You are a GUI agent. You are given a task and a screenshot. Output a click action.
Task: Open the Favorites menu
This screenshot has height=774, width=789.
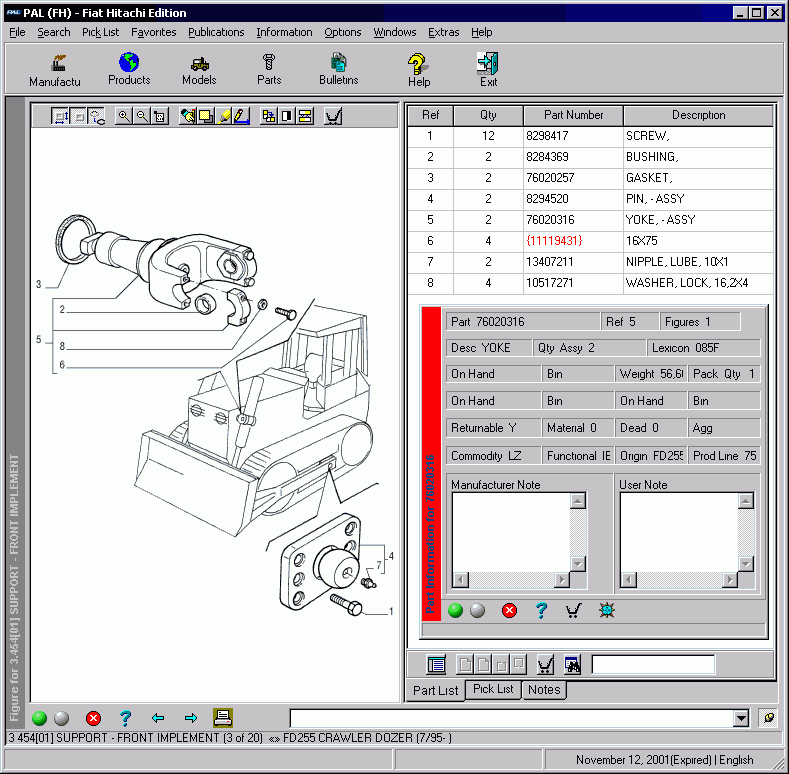pos(153,32)
